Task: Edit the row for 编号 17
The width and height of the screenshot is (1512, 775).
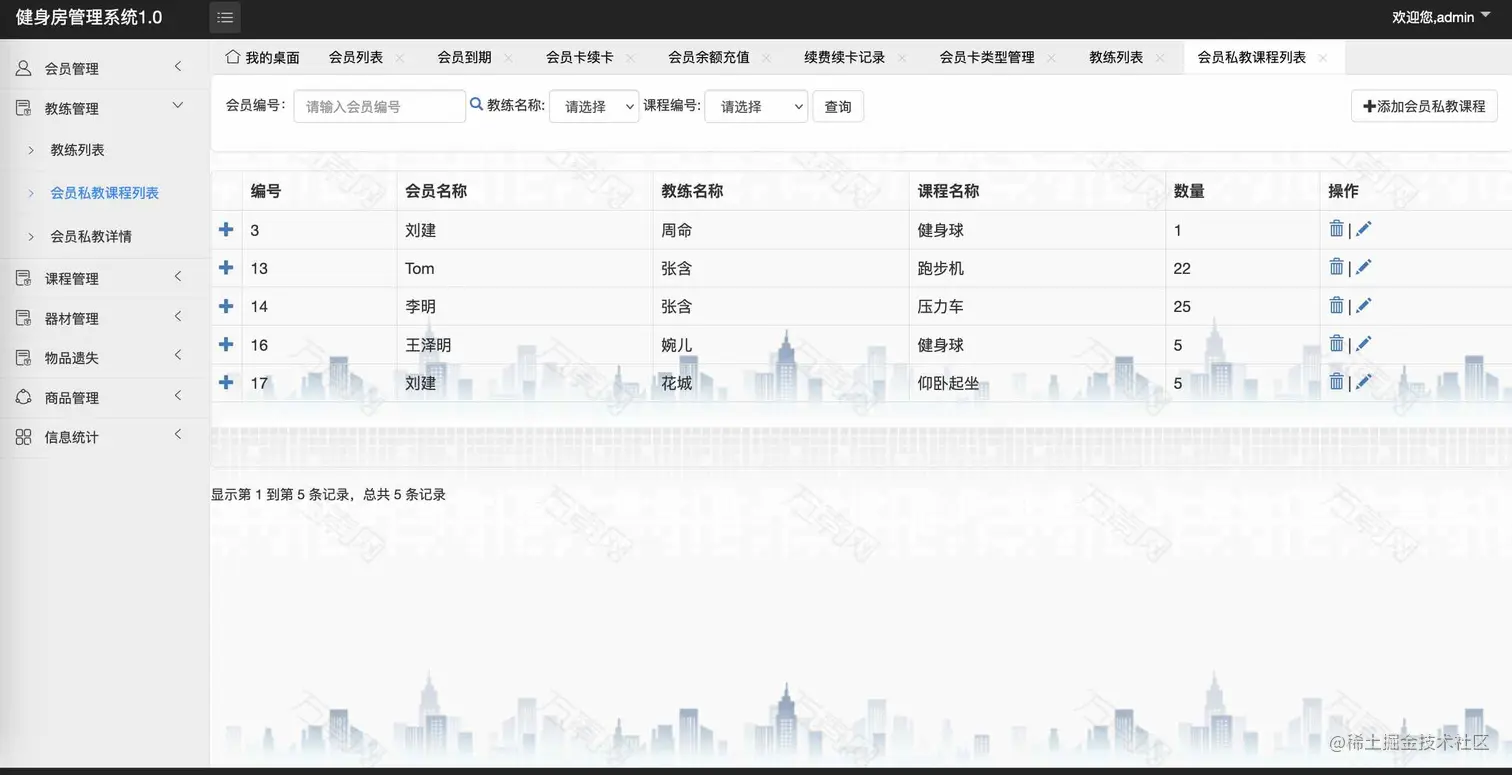Action: 1363,382
